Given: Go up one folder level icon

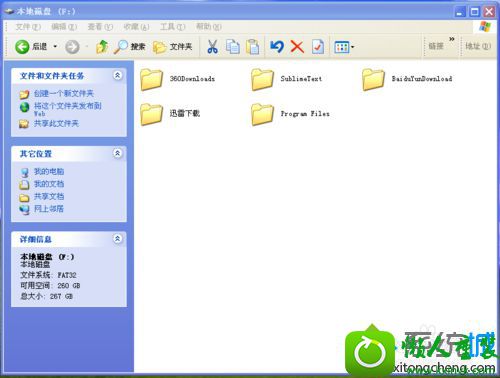Looking at the screenshot, I should coord(102,47).
